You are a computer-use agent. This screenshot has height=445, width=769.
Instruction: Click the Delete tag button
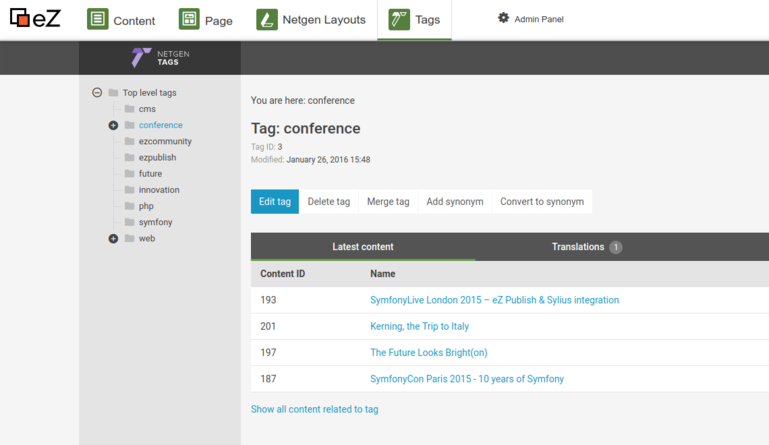[329, 202]
